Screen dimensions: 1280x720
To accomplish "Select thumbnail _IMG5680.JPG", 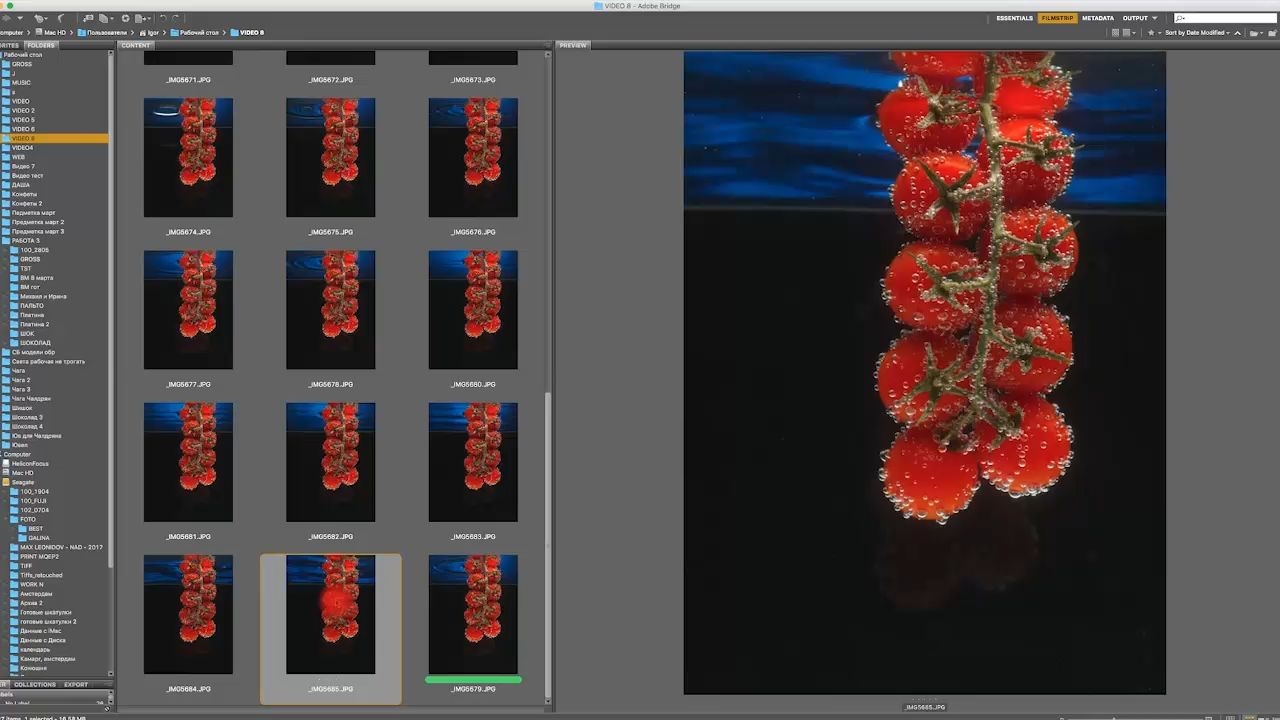I will [473, 309].
